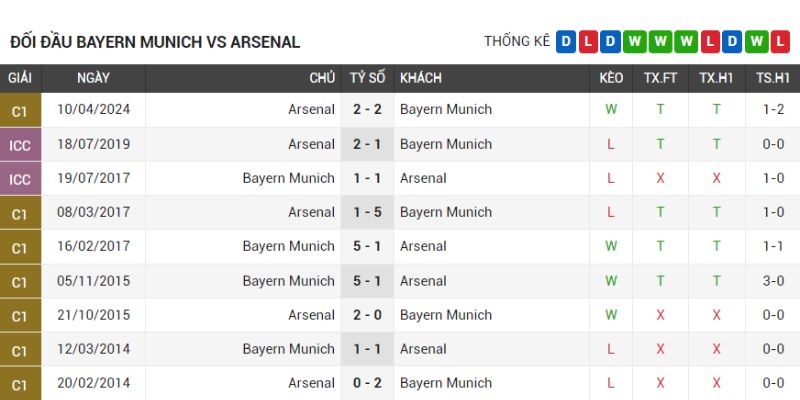The image size is (800, 400).
Task: Select the ICC badge beside 19/07/2017
Action: (x=20, y=179)
